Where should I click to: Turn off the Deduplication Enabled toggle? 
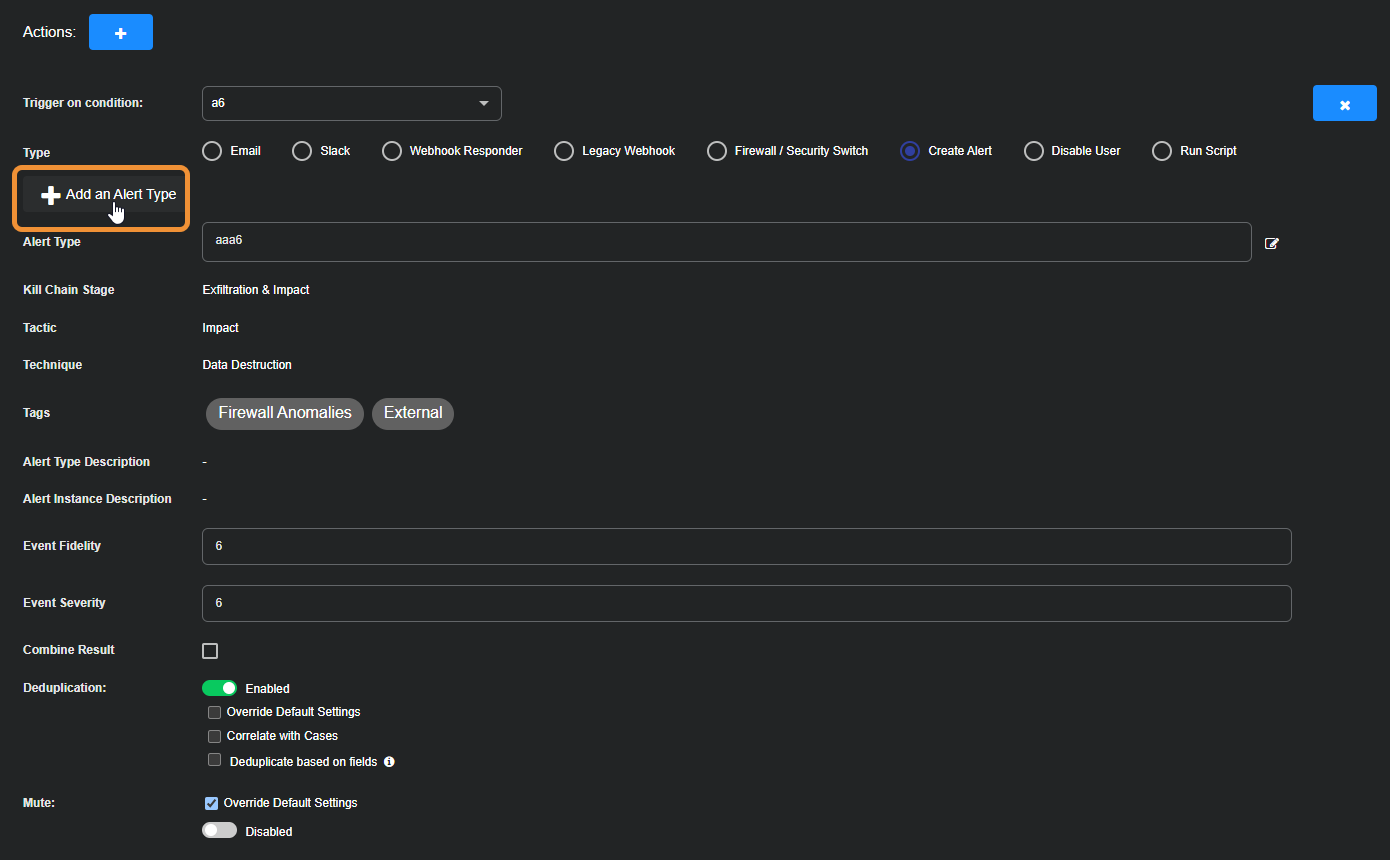(x=219, y=688)
